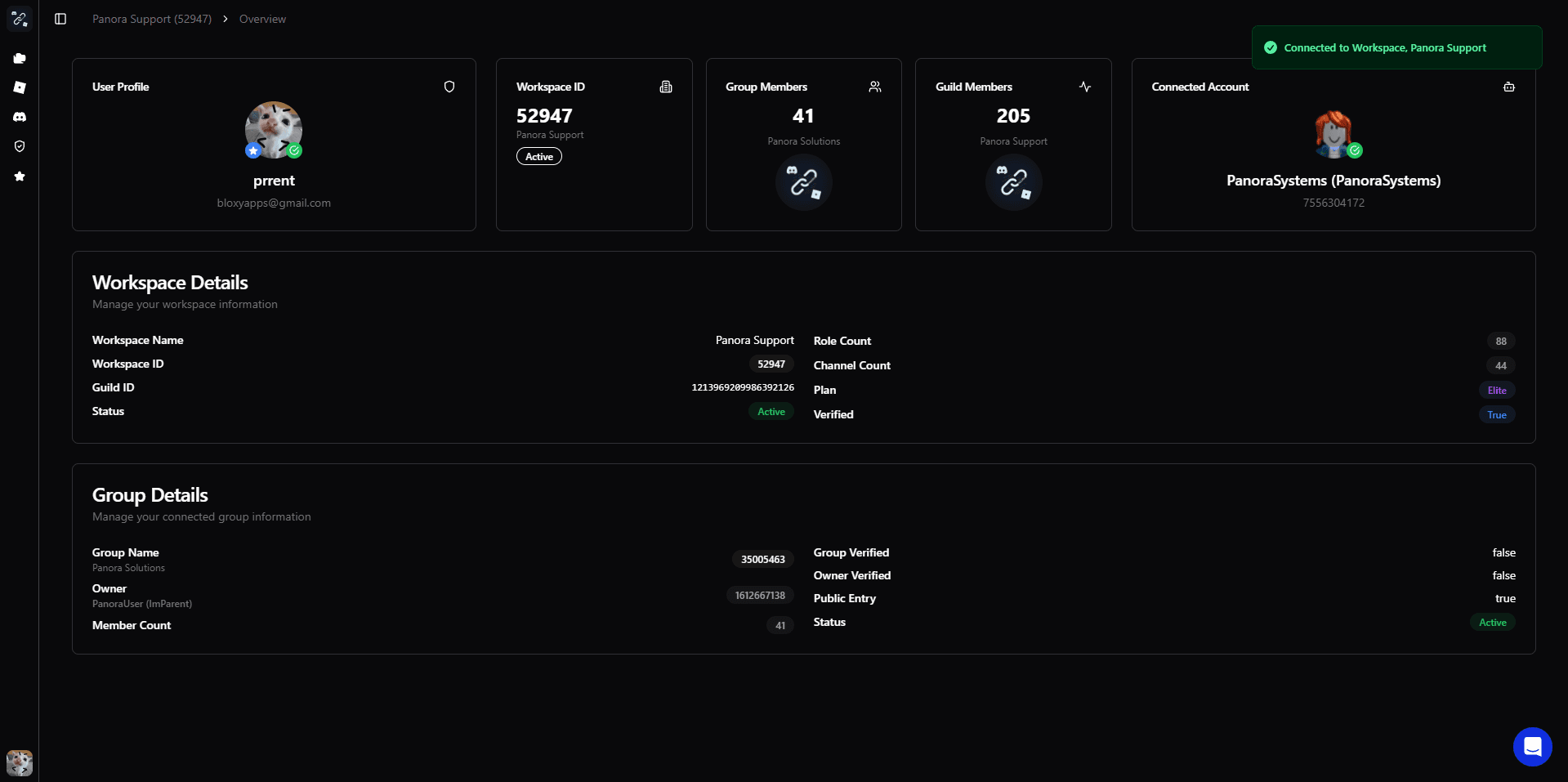Click the 52947 badge in Workspace Details
The image size is (1568, 782).
click(771, 364)
